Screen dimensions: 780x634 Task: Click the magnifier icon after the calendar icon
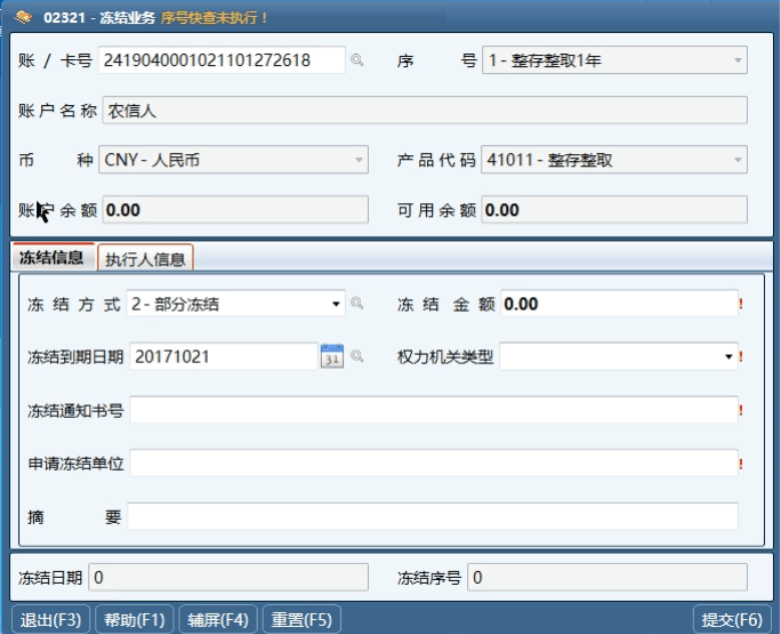coord(357,356)
